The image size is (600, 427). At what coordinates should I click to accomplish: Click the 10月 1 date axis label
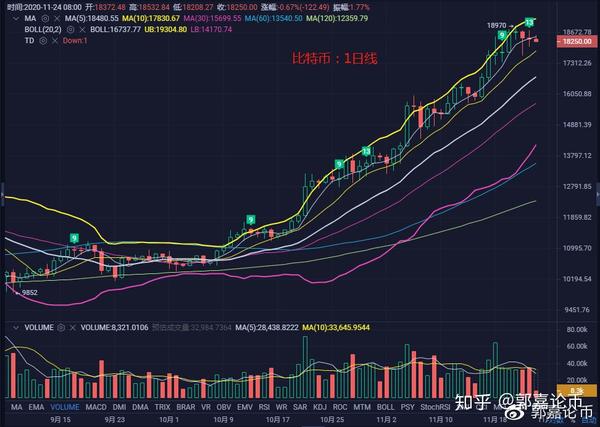169,420
